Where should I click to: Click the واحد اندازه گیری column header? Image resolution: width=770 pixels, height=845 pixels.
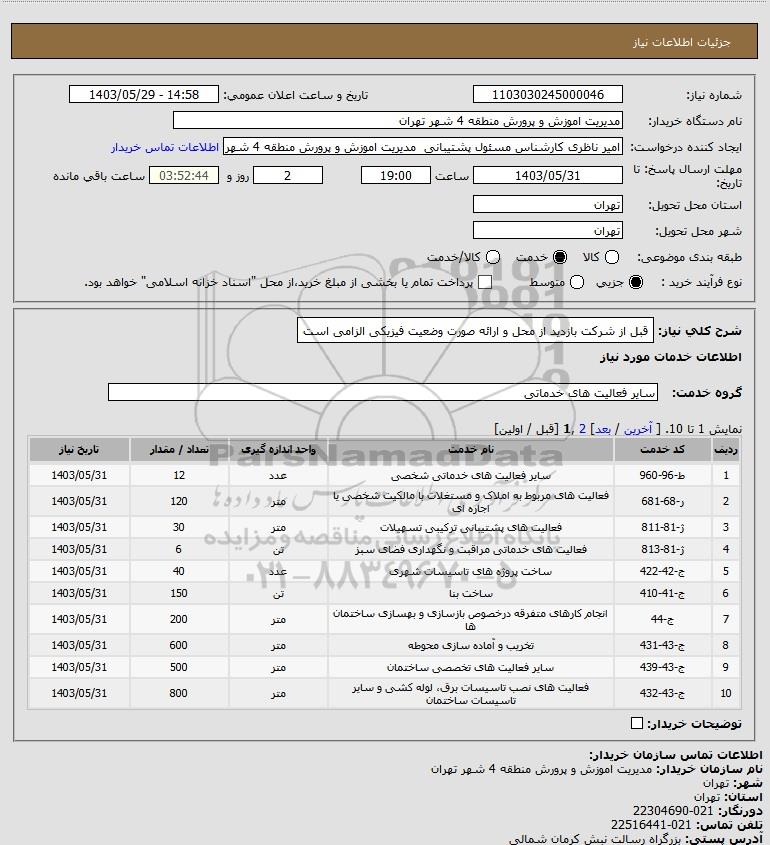tap(278, 449)
